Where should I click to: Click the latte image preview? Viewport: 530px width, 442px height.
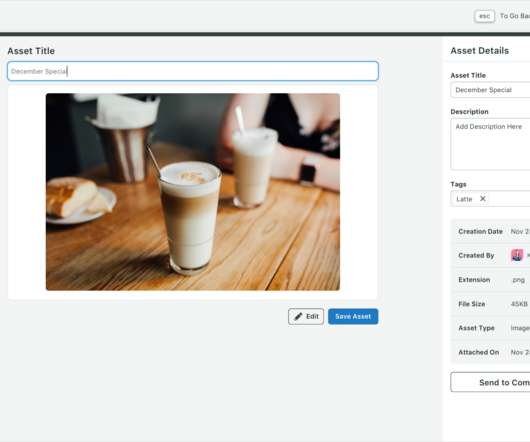coord(193,192)
